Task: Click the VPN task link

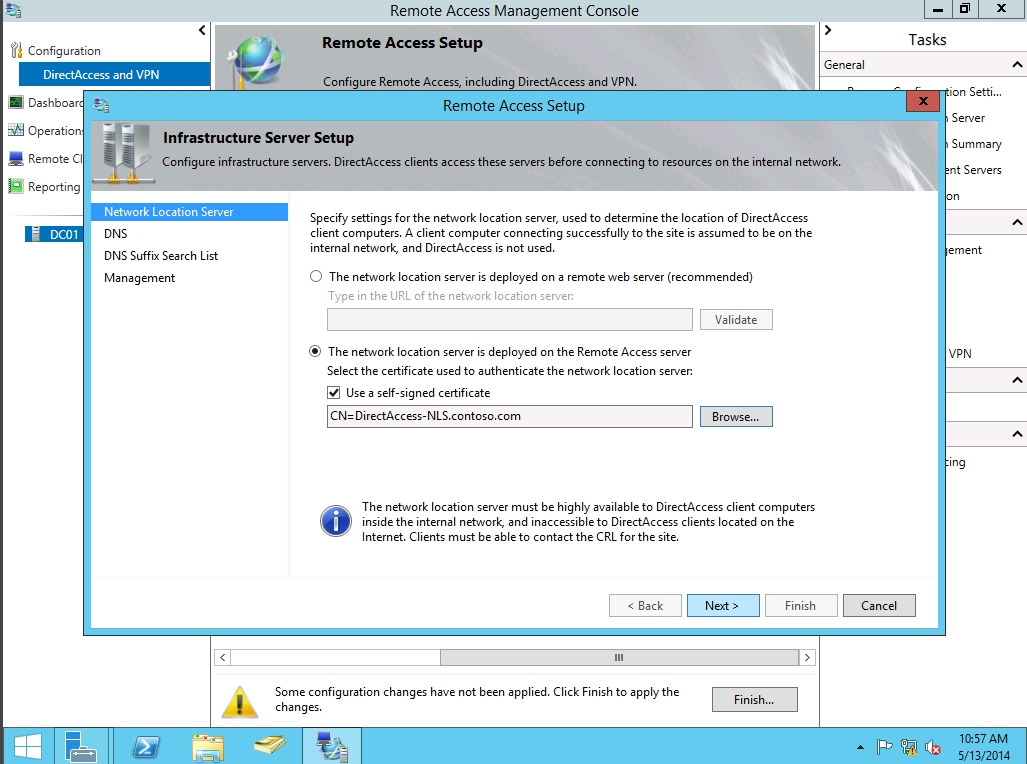Action: pos(960,353)
